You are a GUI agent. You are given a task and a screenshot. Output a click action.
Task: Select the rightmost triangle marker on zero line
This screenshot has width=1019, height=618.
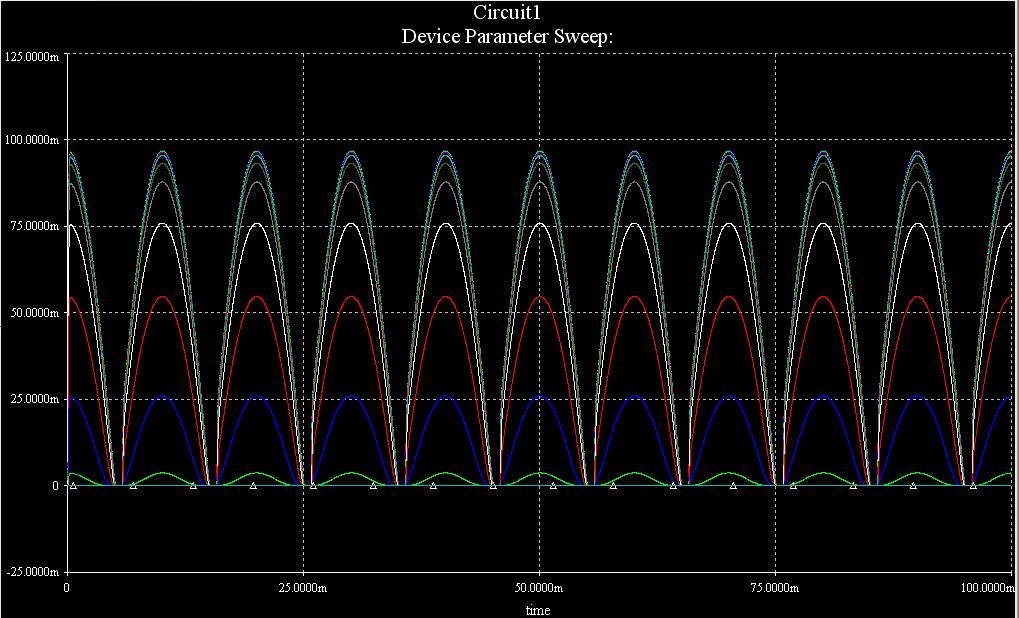pos(973,486)
